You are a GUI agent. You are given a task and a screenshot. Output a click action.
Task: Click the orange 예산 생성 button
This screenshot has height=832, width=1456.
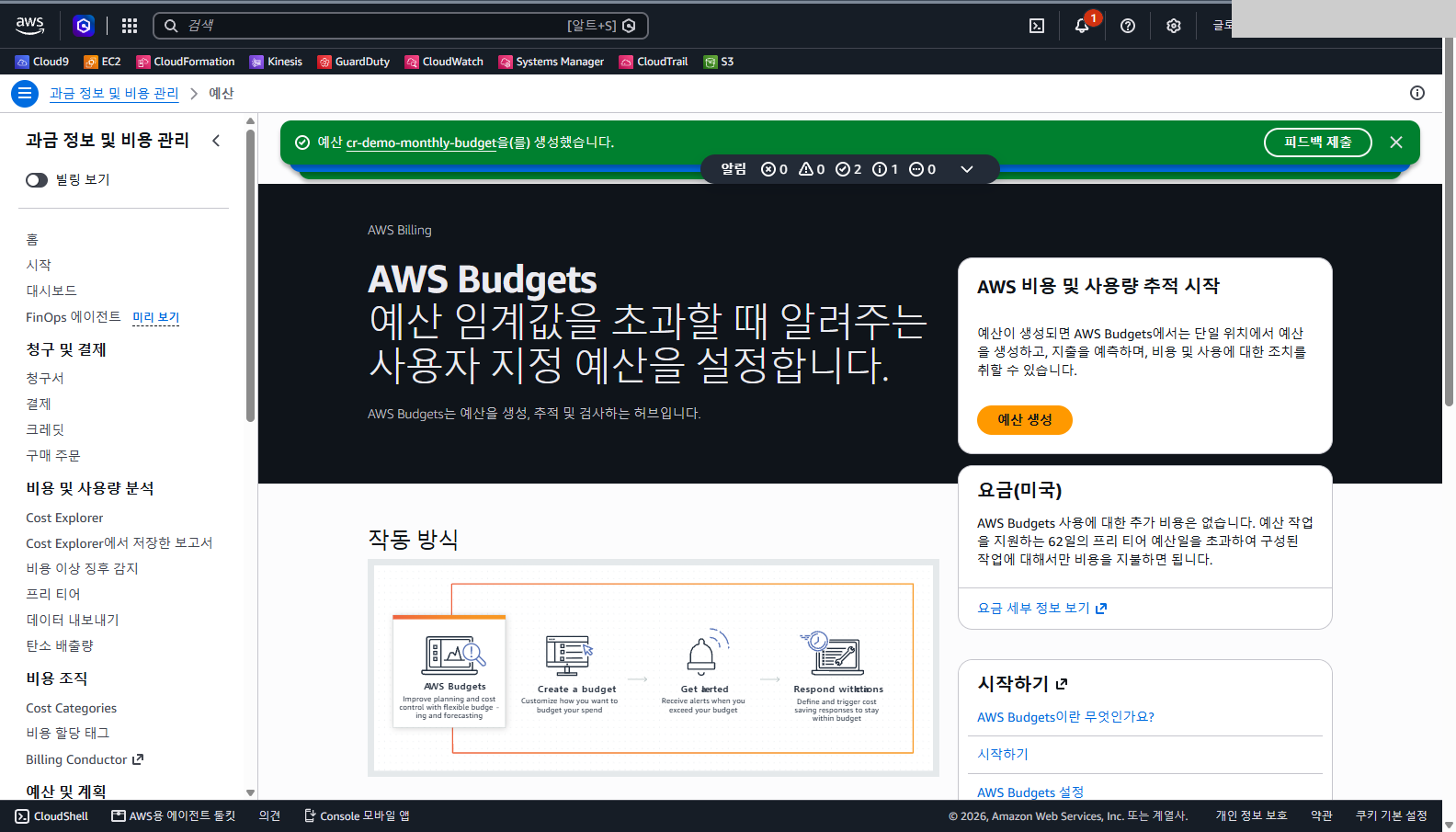tap(1025, 420)
